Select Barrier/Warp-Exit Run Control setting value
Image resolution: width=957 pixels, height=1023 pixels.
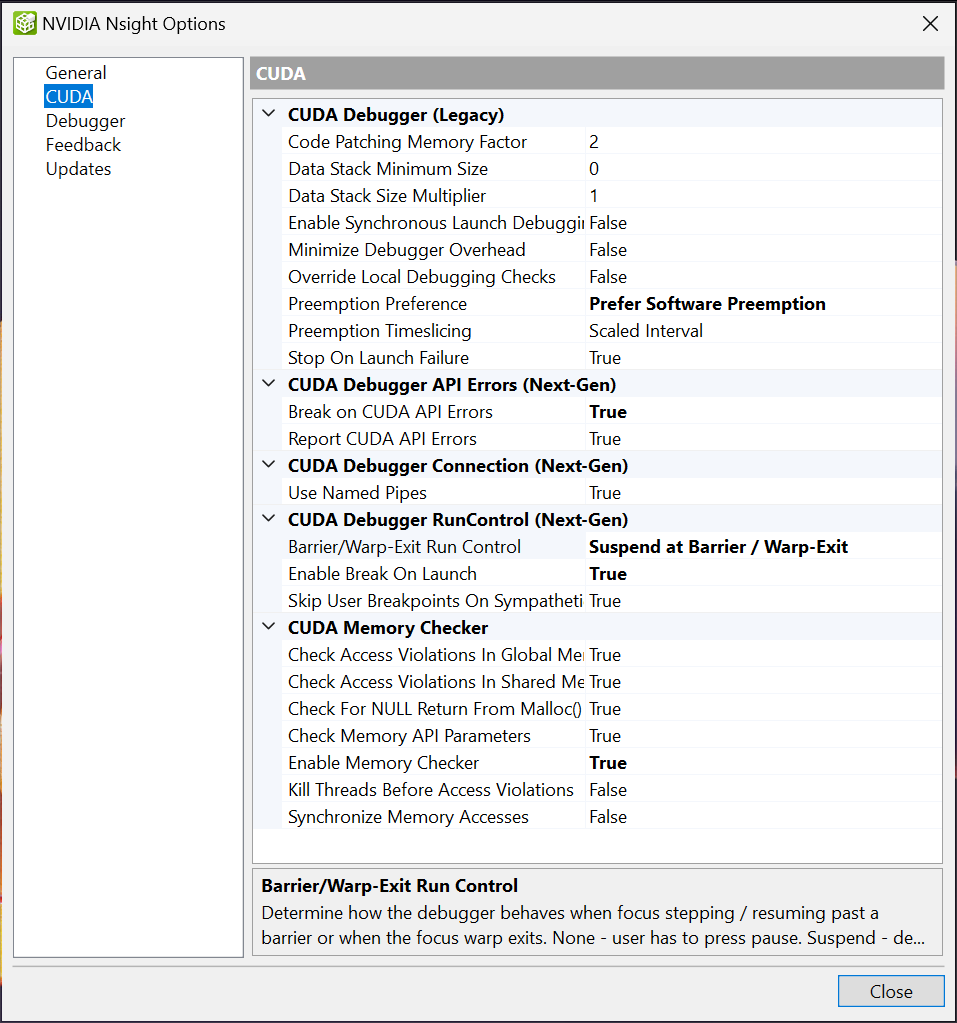[762, 547]
